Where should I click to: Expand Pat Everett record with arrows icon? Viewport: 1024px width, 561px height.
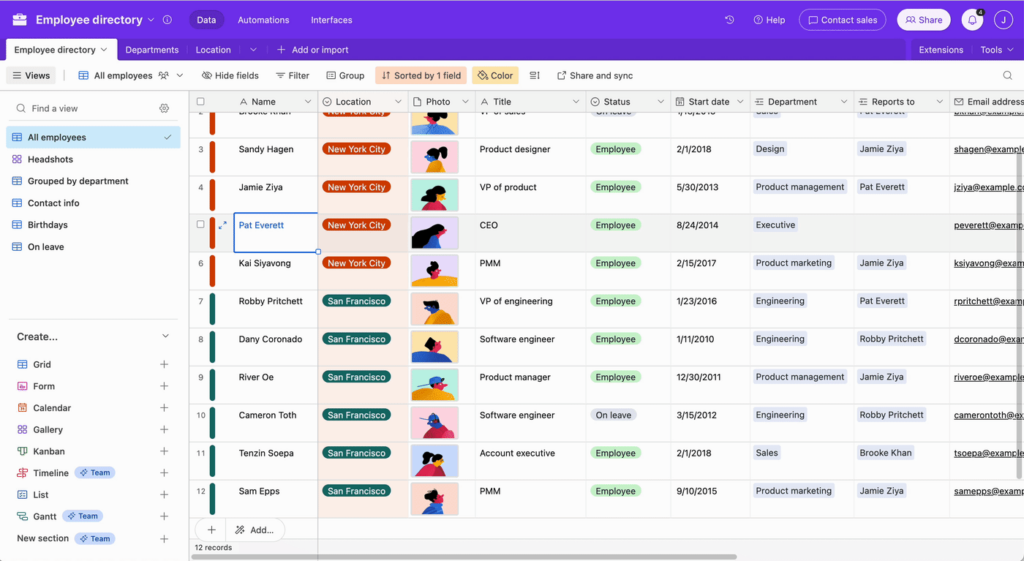(x=223, y=225)
